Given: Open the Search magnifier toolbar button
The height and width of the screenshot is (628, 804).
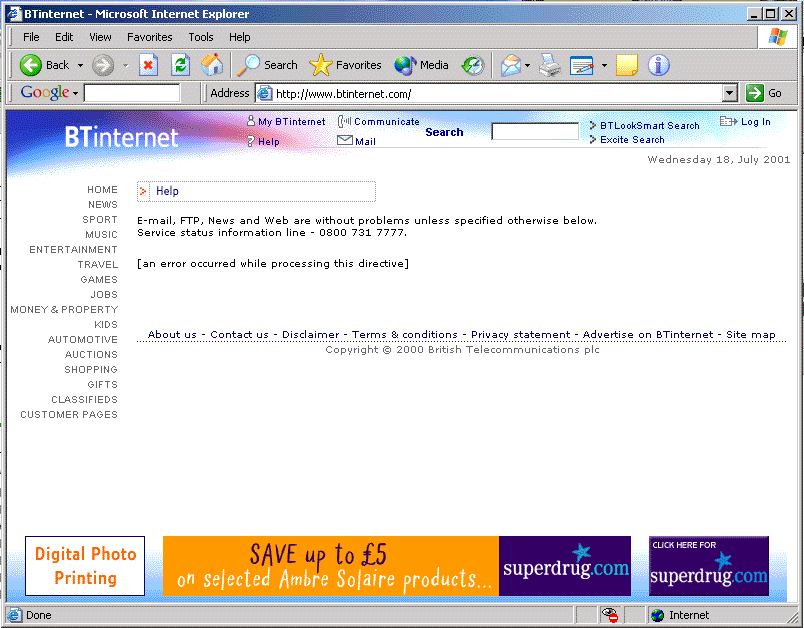Looking at the screenshot, I should pyautogui.click(x=267, y=65).
